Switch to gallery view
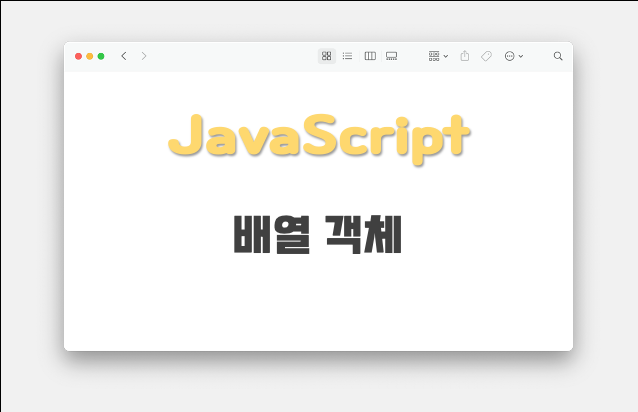This screenshot has width=638, height=412. (391, 56)
